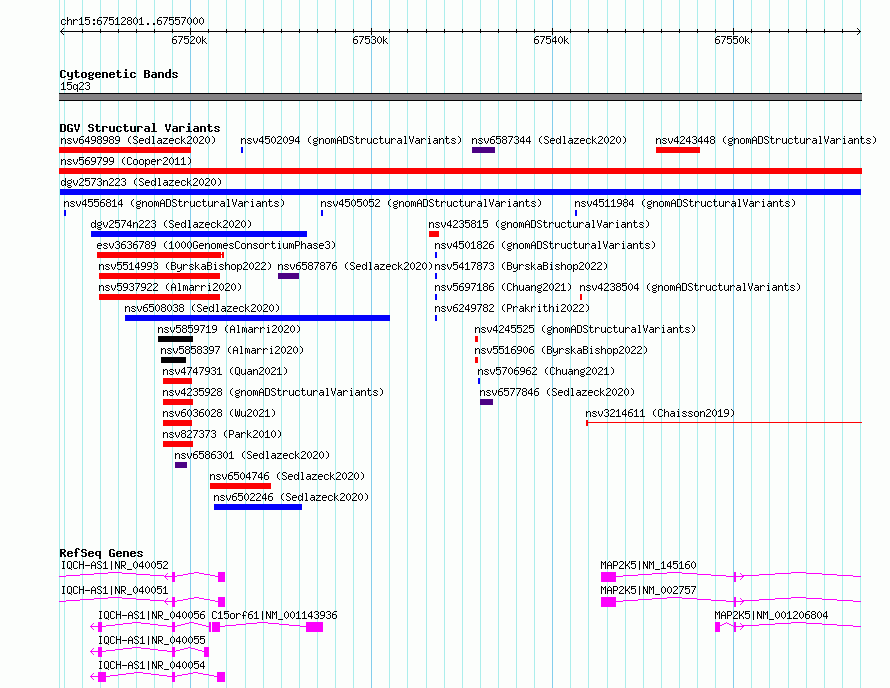The width and height of the screenshot is (890, 688).
Task: Click the chr15:67512801..67557000 coordinate text
Action: (132, 21)
